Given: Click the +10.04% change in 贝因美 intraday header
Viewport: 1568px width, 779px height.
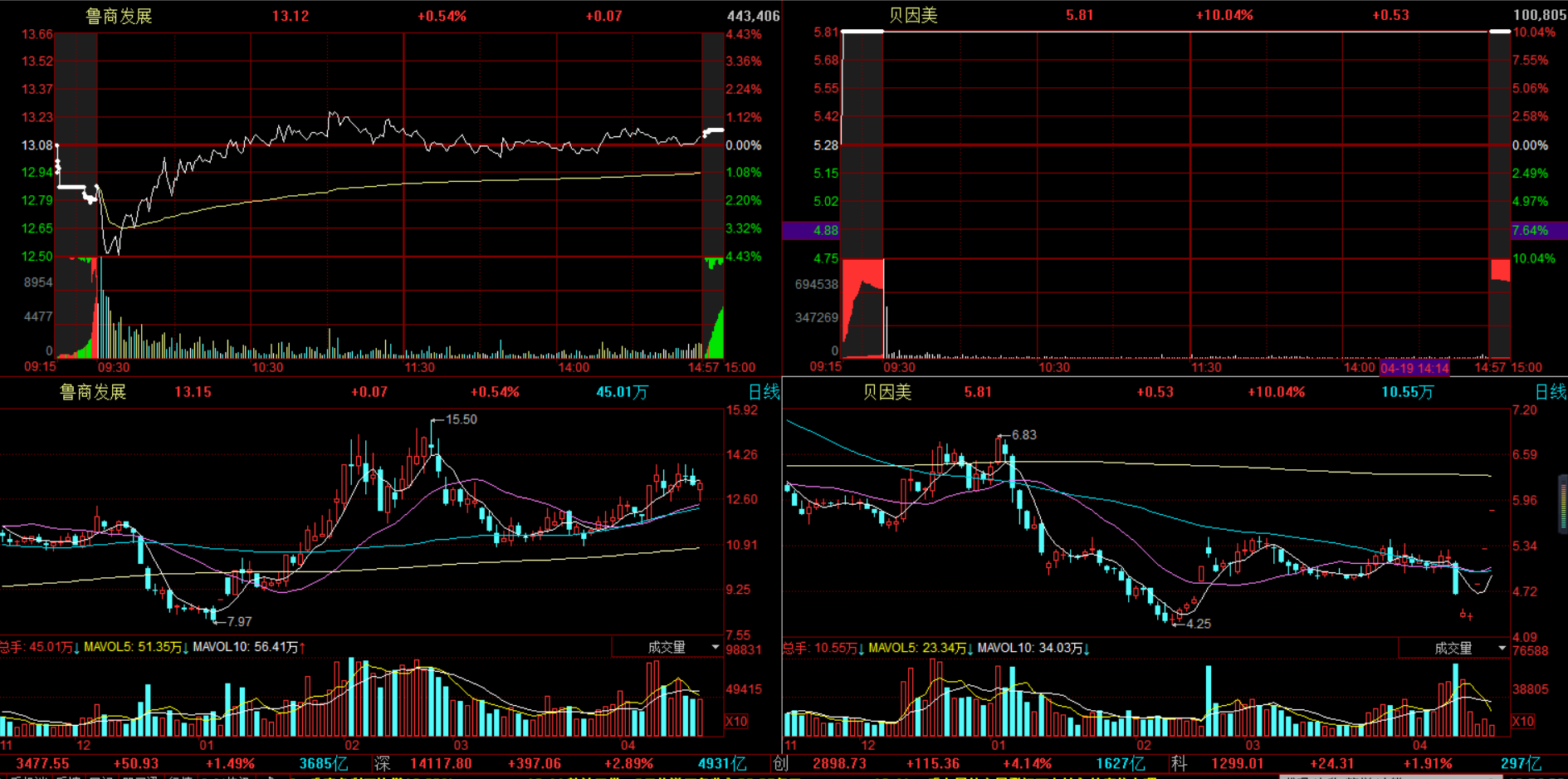Looking at the screenshot, I should pos(1224,15).
